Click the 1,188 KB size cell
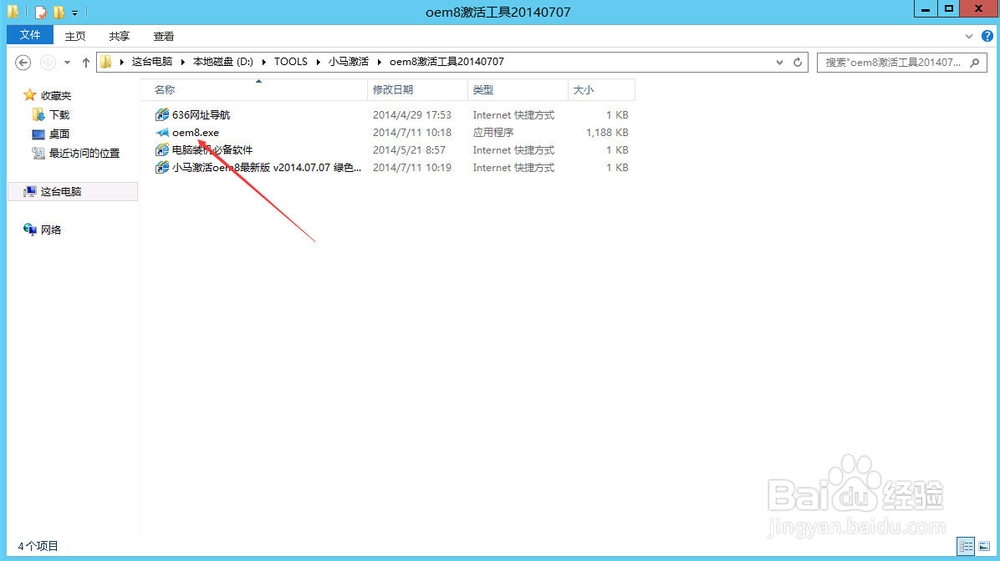The image size is (1000, 561). click(x=607, y=133)
